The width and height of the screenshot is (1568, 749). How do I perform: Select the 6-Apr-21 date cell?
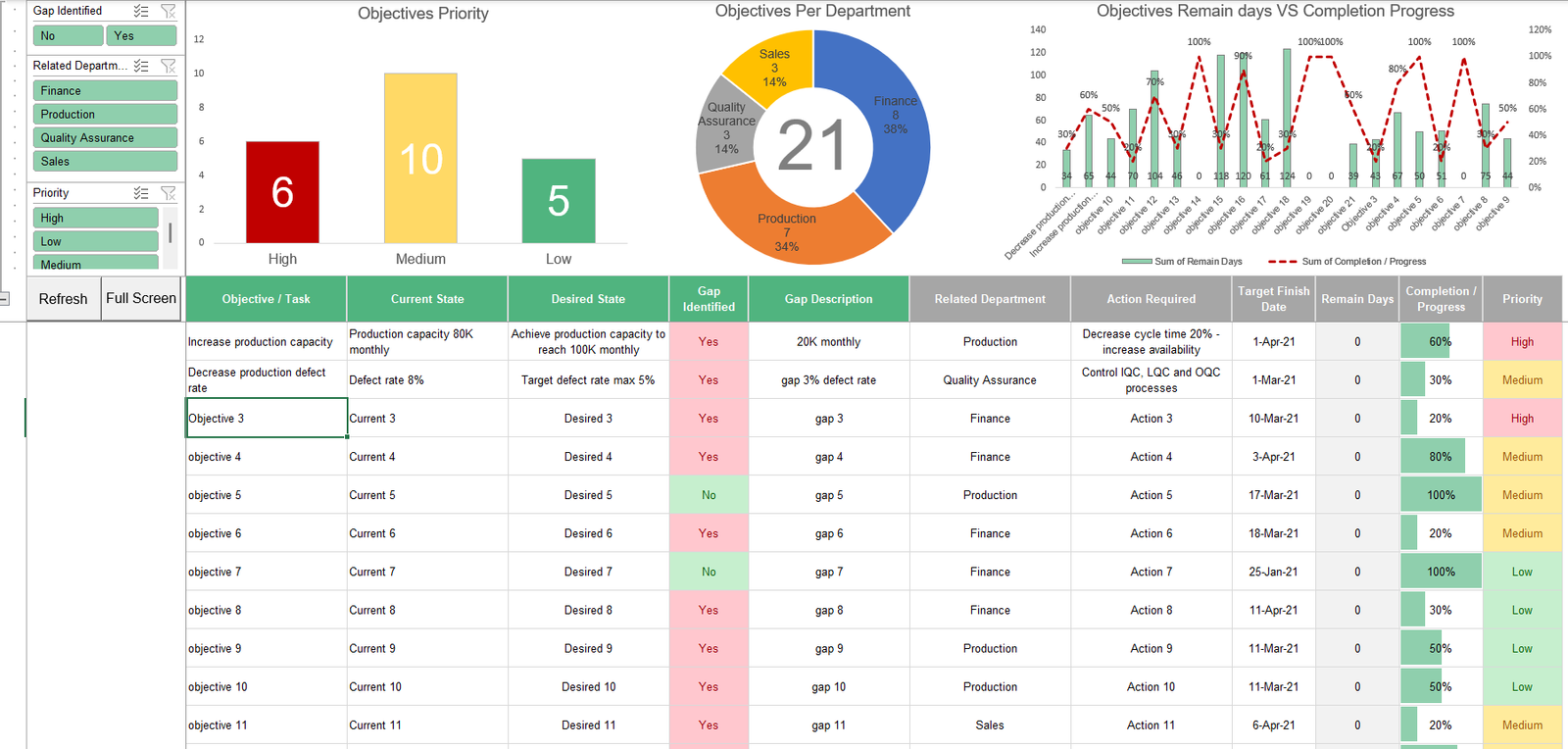click(x=1273, y=725)
